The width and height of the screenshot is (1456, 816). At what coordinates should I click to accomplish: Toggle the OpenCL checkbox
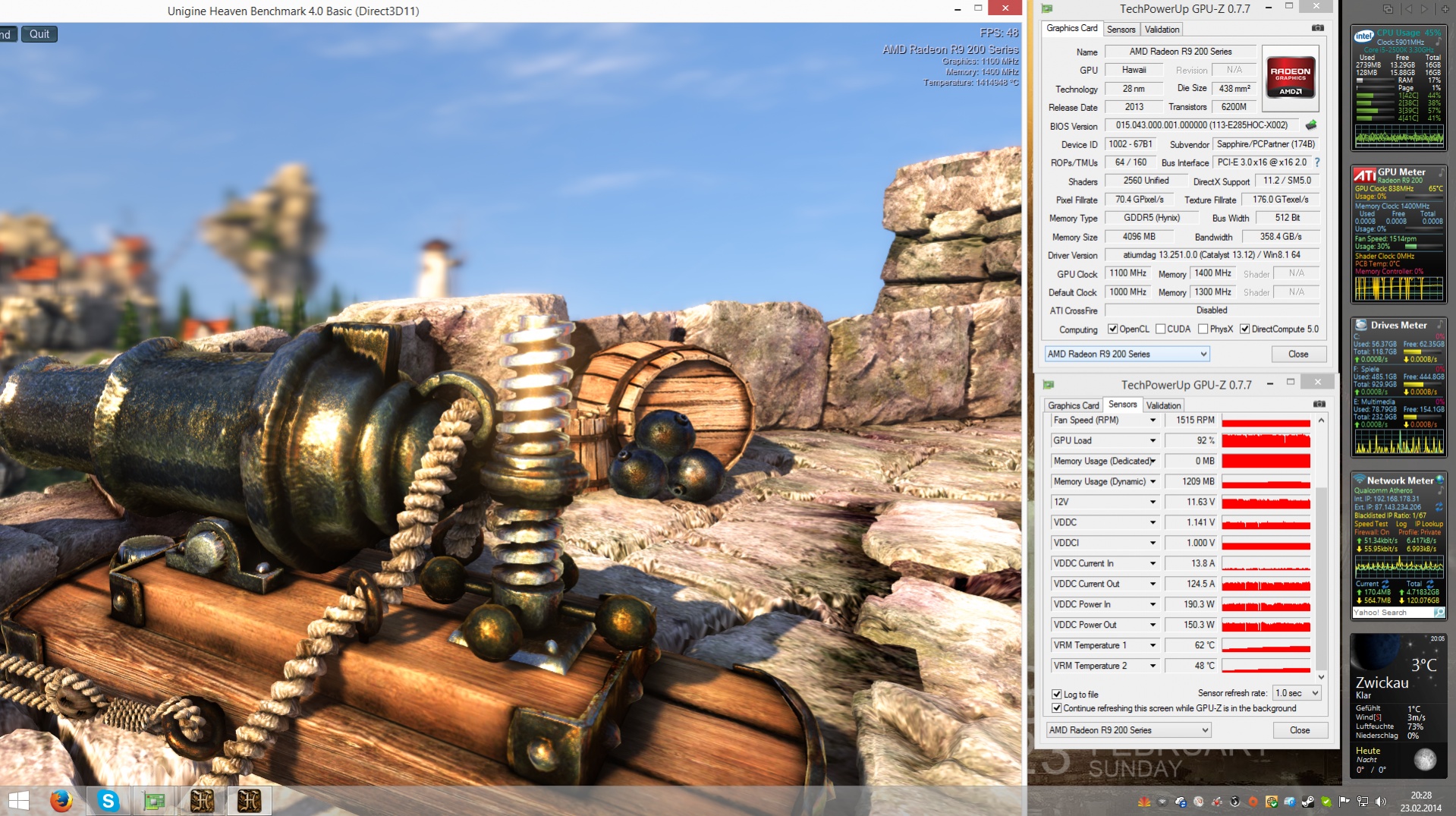pyautogui.click(x=1112, y=329)
